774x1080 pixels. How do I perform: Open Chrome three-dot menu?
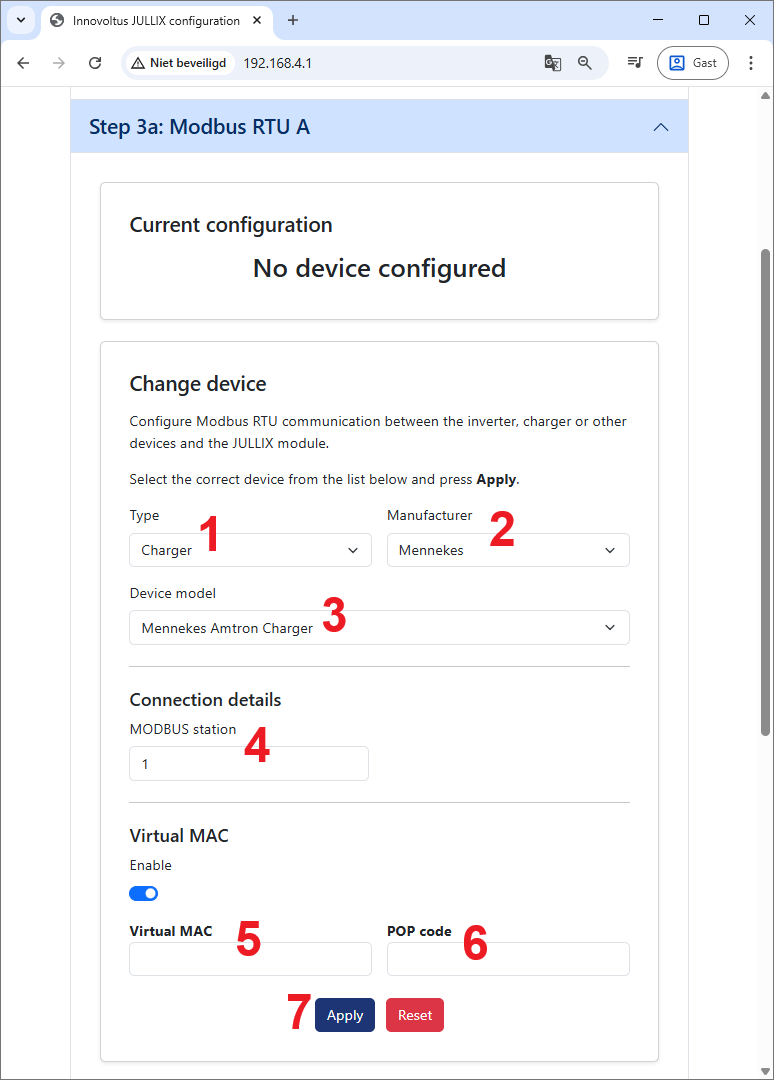(751, 63)
